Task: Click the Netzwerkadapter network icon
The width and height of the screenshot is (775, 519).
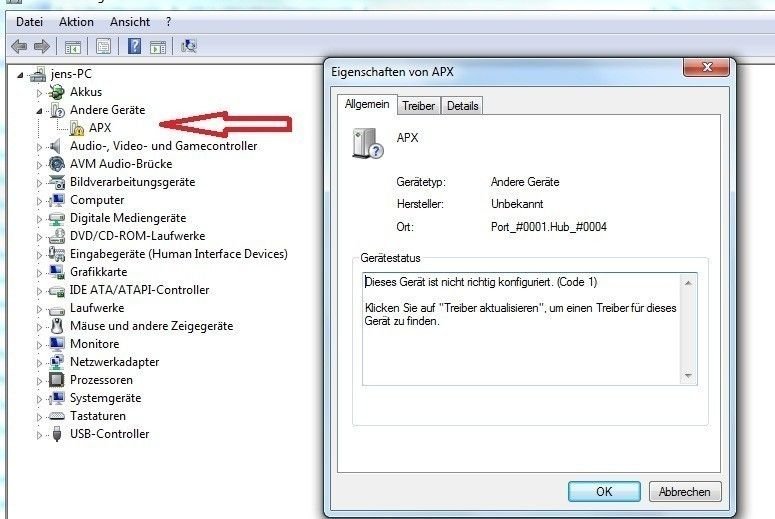Action: [57, 362]
